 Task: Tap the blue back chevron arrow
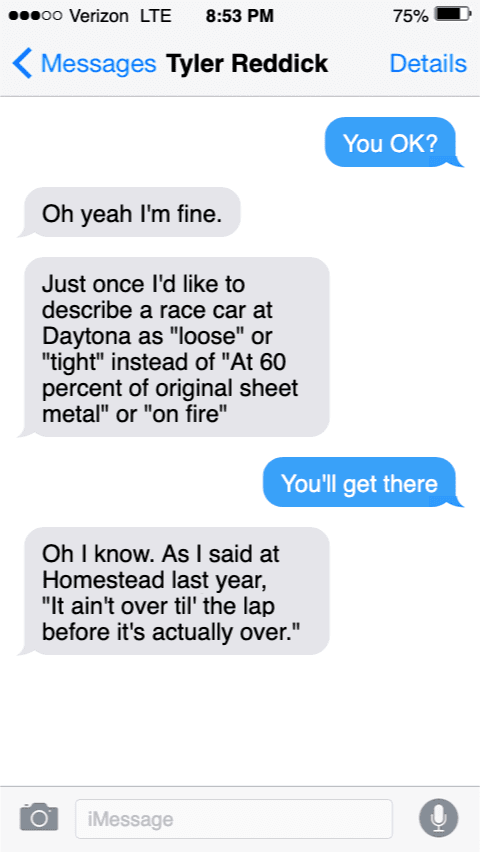[x=22, y=63]
